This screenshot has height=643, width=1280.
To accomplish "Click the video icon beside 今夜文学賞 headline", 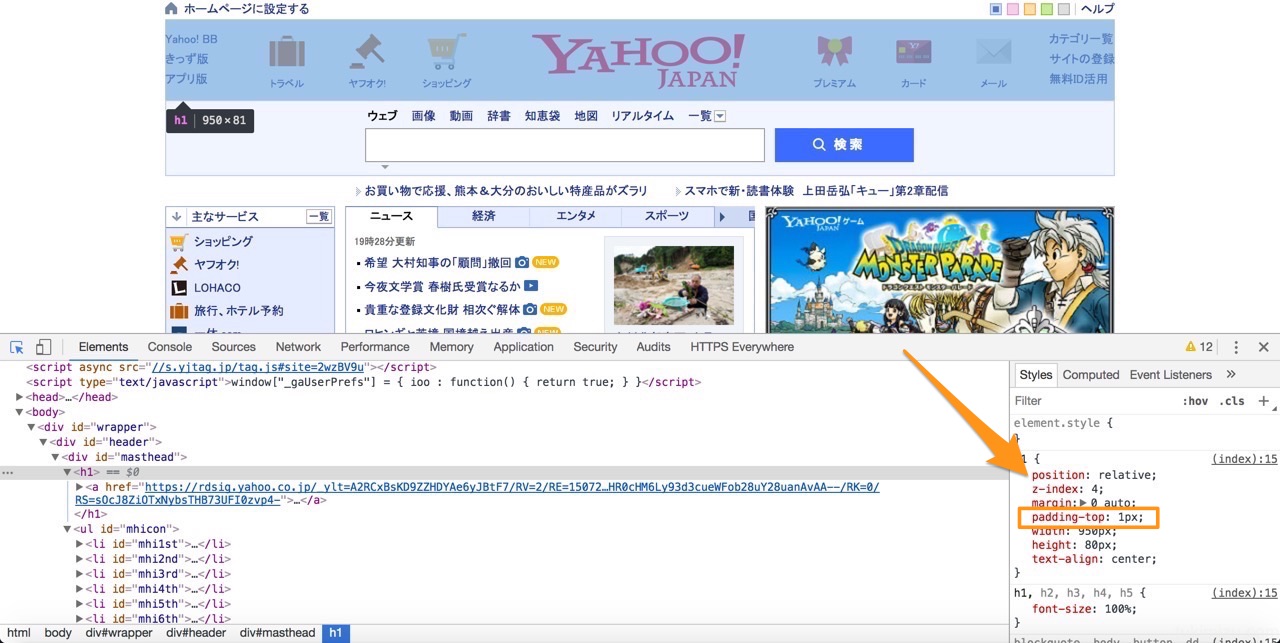I will coord(531,286).
